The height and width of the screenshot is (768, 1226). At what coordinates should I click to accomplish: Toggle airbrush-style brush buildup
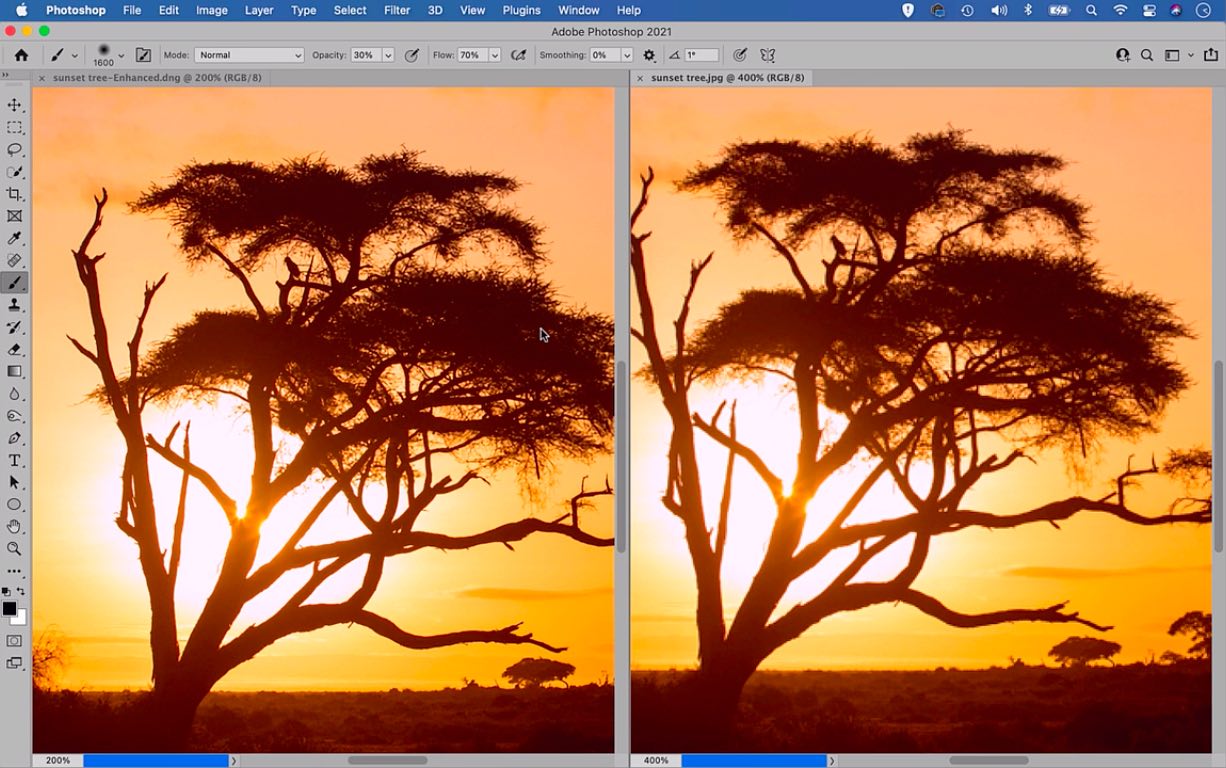(518, 55)
